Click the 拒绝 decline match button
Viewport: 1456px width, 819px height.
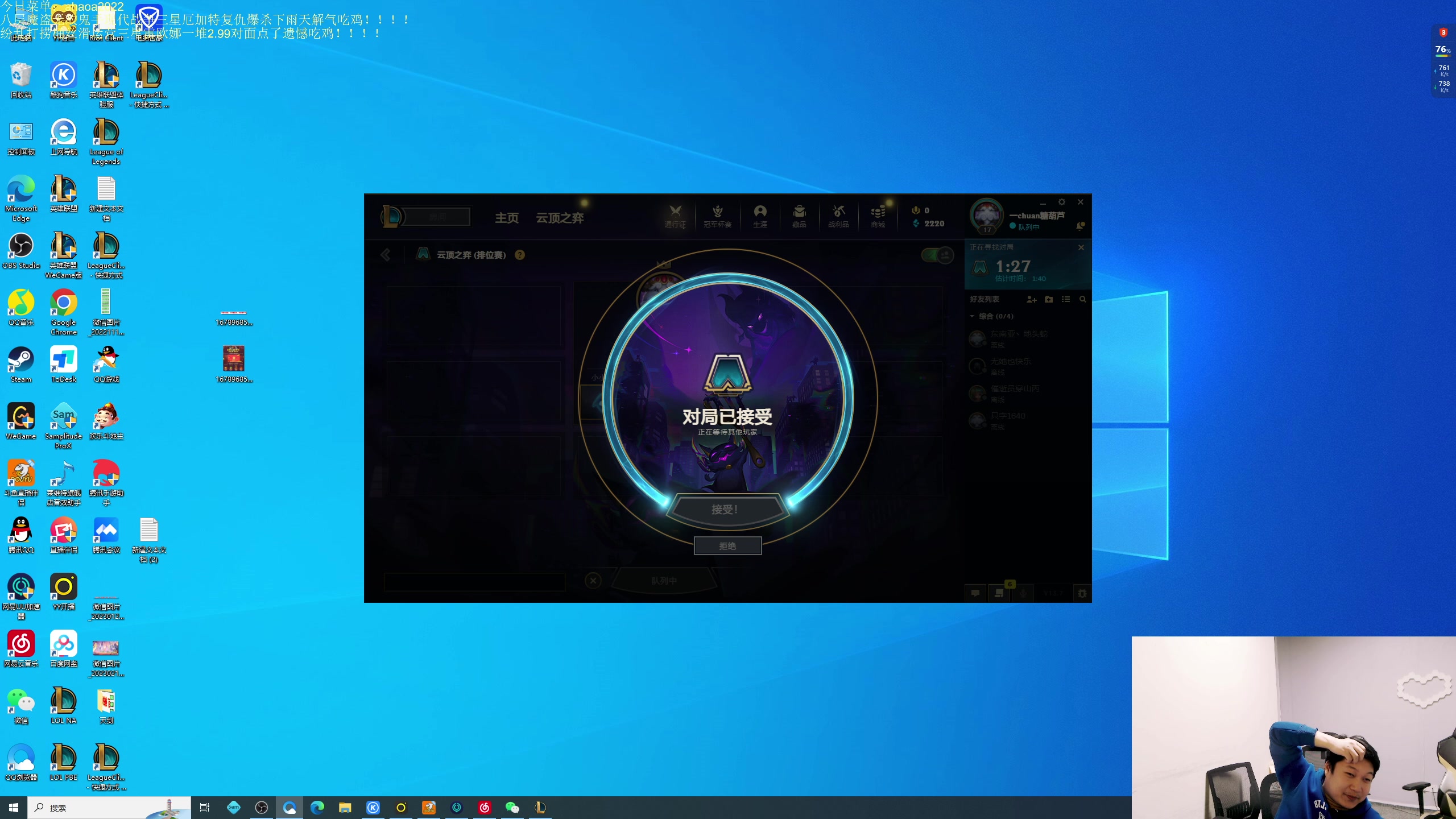(727, 546)
